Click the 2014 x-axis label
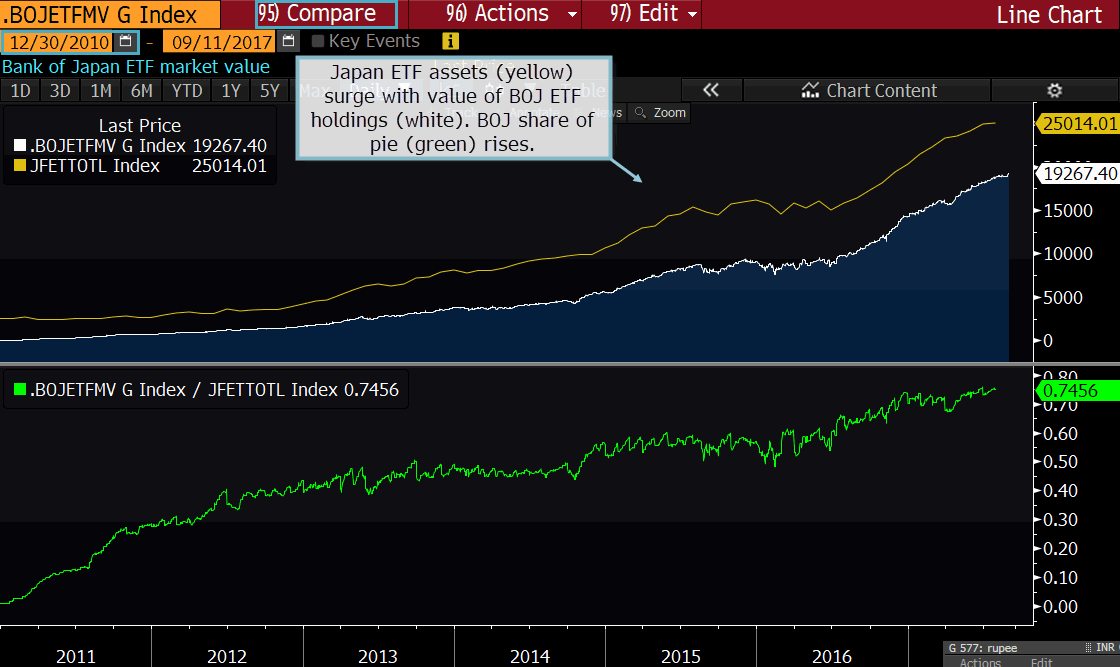1120x667 pixels. 529,656
